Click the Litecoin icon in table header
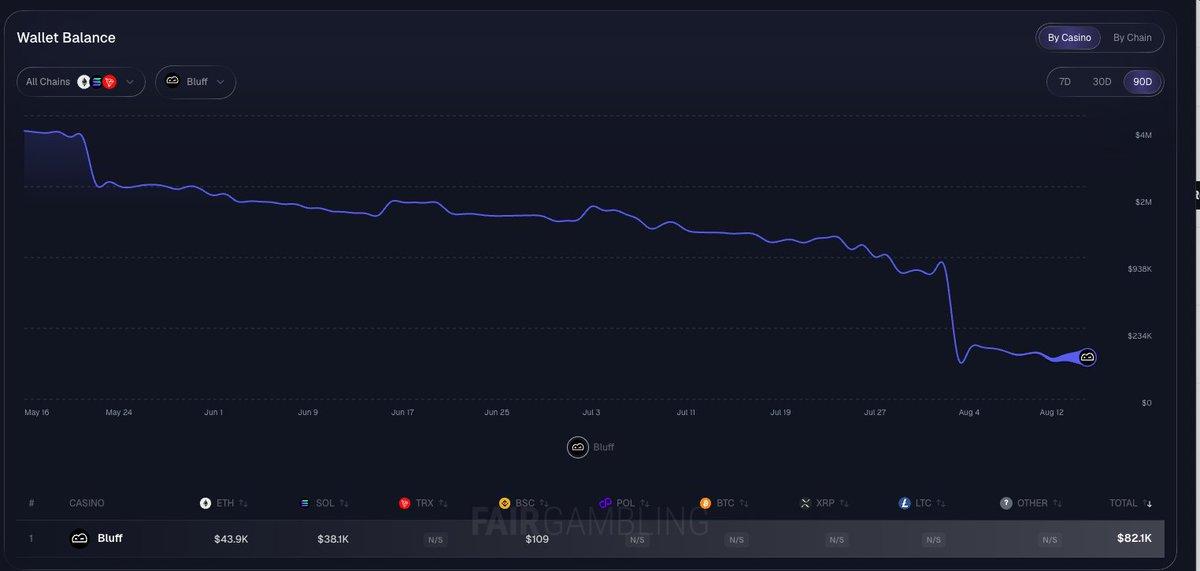The width and height of the screenshot is (1200, 571). point(905,503)
